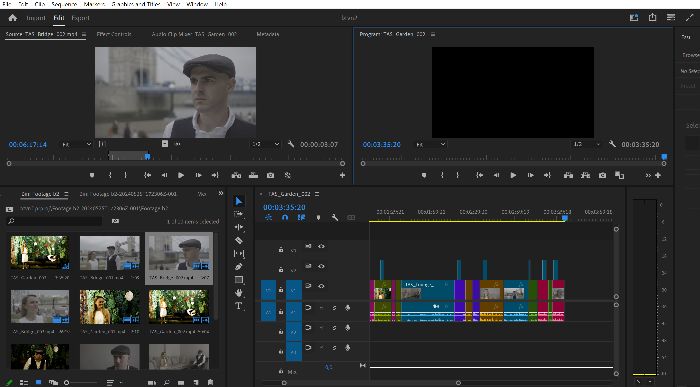The image size is (700, 387).
Task: Toggle Linked Selection in the timeline
Action: 301,217
